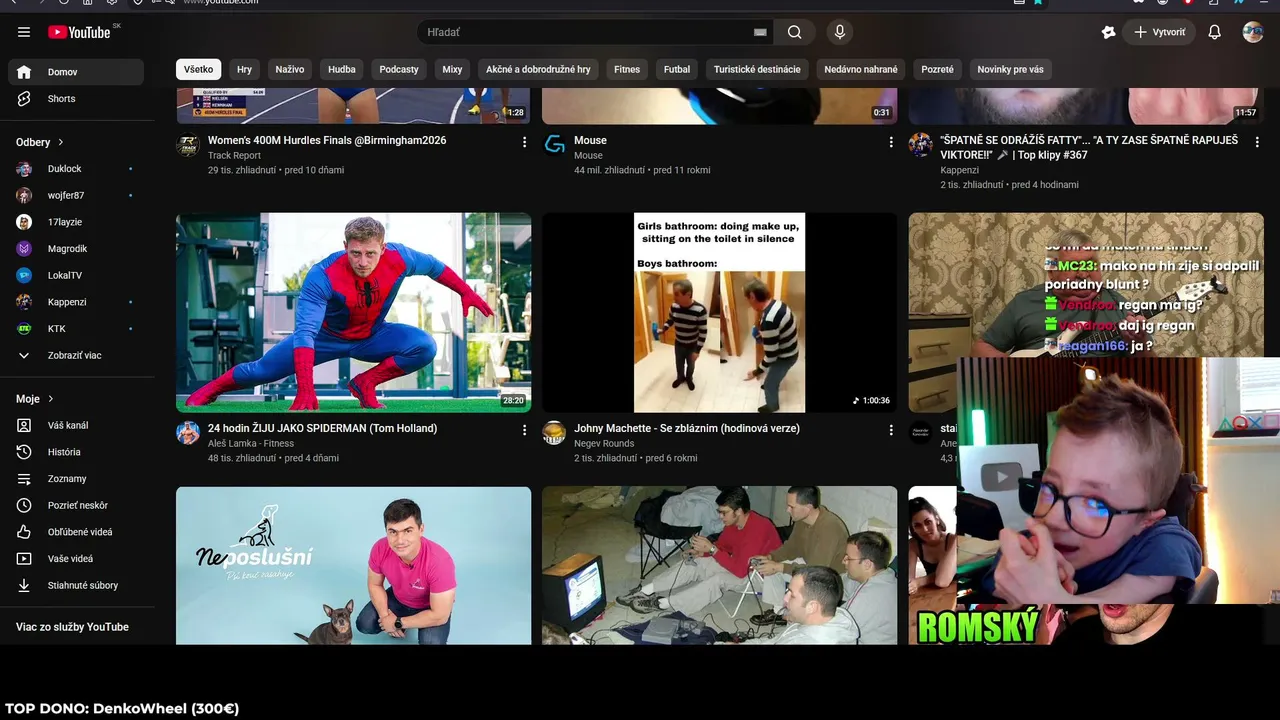Open the 24 hodin ŽIJU JAKO SPIDERMAN title

[322, 429]
